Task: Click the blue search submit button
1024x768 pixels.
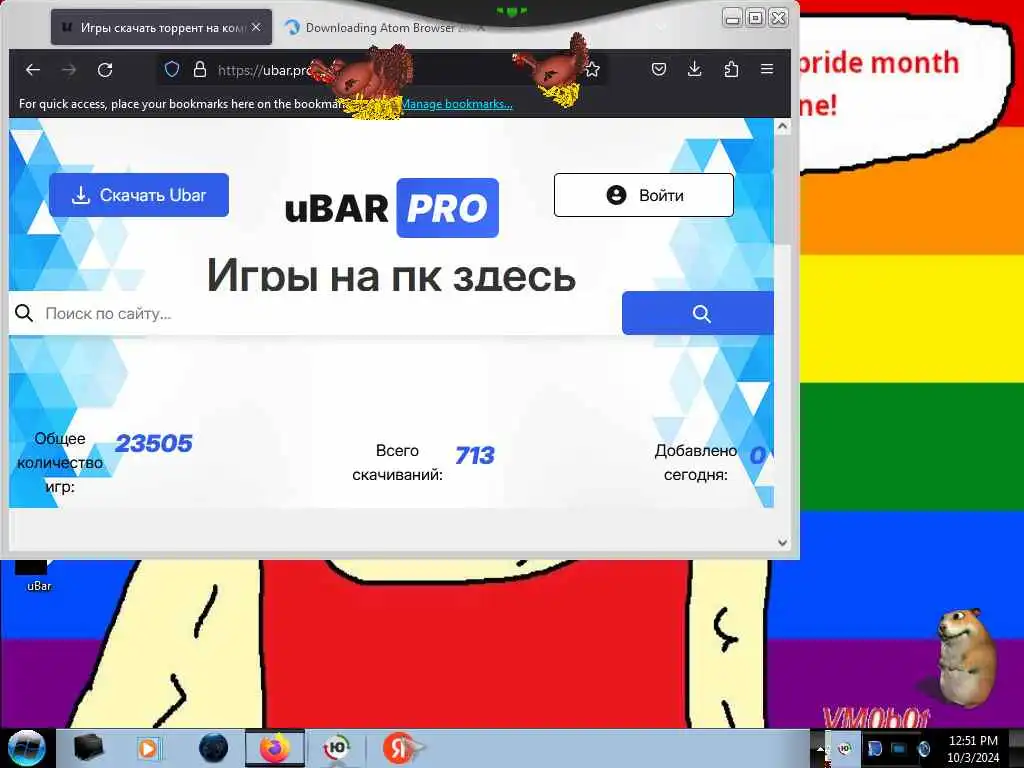Action: (698, 313)
